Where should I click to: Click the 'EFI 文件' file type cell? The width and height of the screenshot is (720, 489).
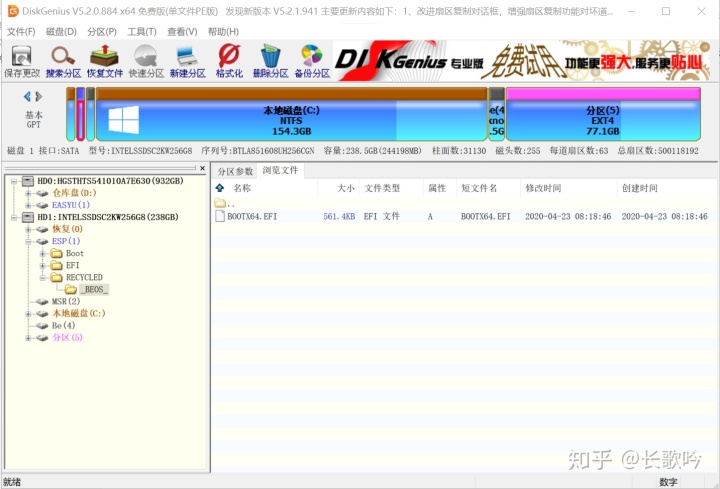tap(382, 216)
